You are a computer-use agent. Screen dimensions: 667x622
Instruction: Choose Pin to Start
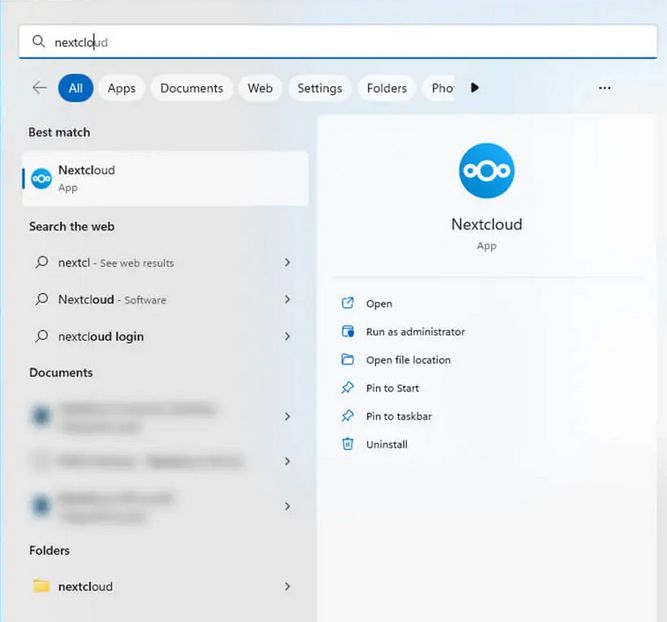tap(392, 388)
